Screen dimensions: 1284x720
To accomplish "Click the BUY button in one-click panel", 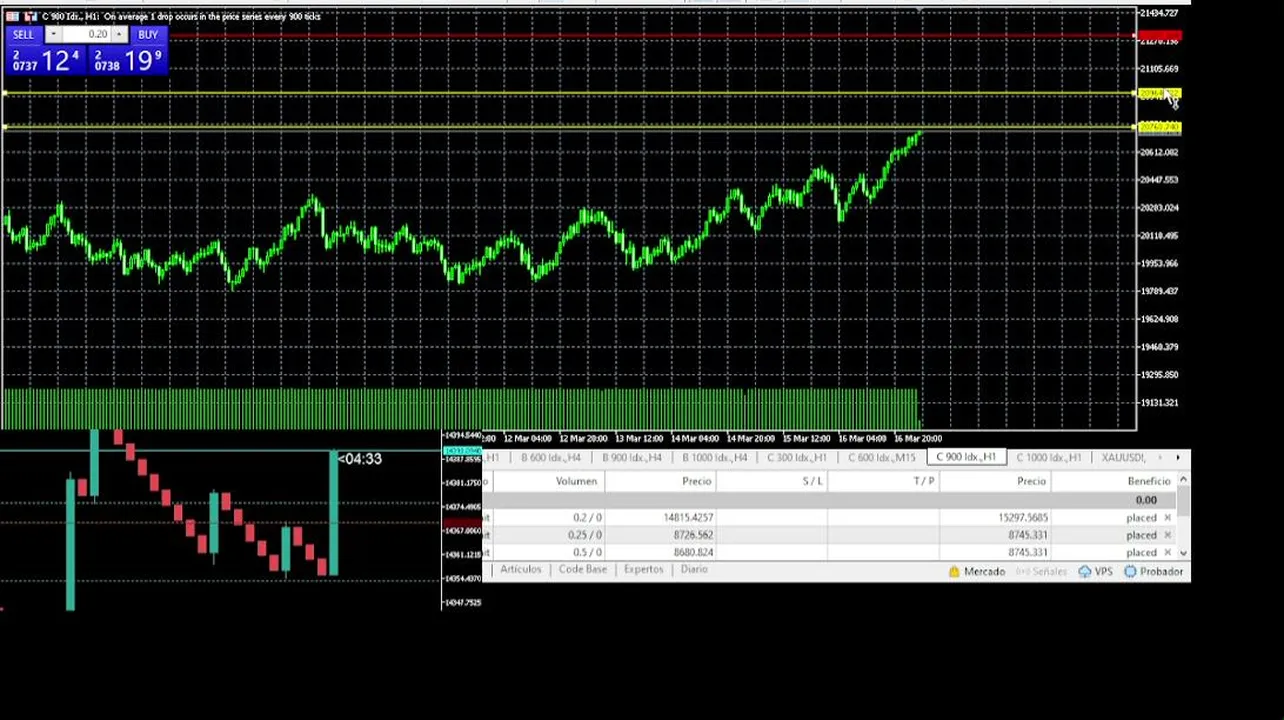I will (148, 35).
